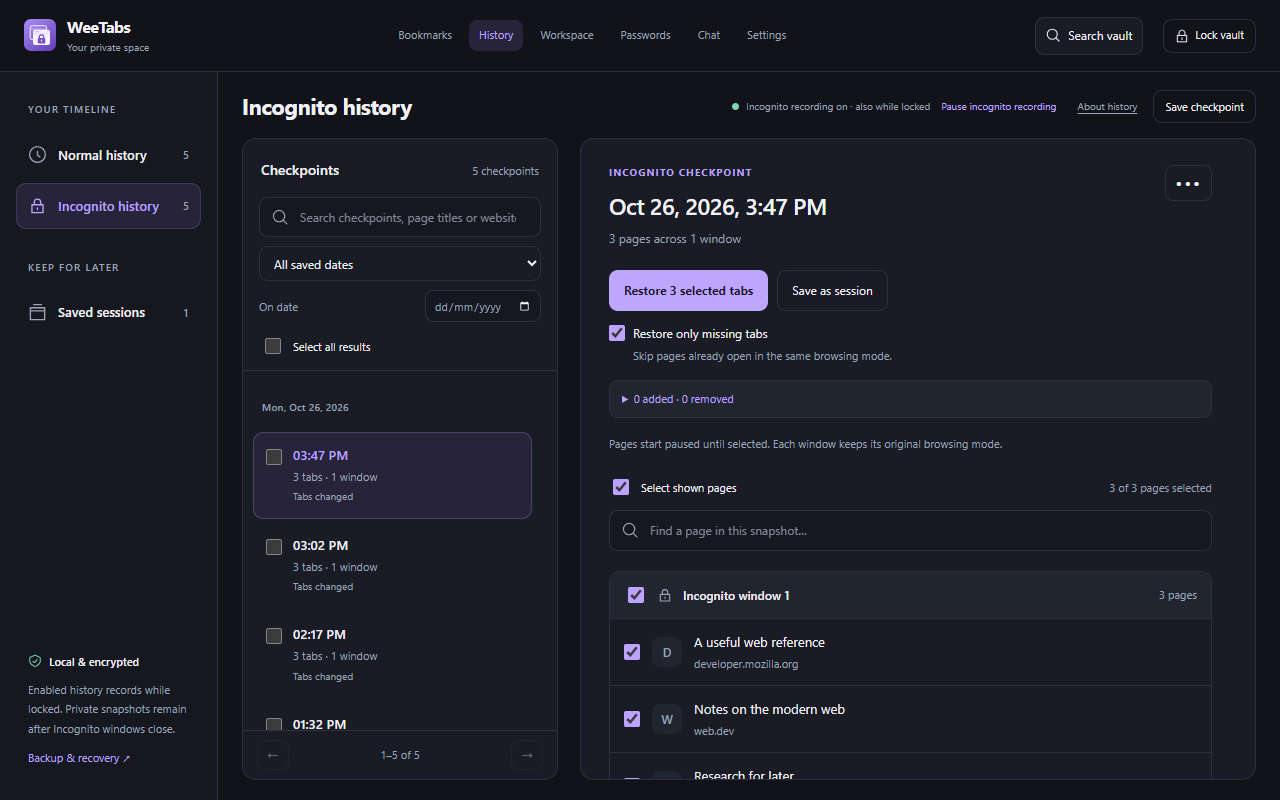Viewport: 1280px width, 800px height.
Task: Expand the 0 added · 0 removed details
Action: (x=910, y=399)
